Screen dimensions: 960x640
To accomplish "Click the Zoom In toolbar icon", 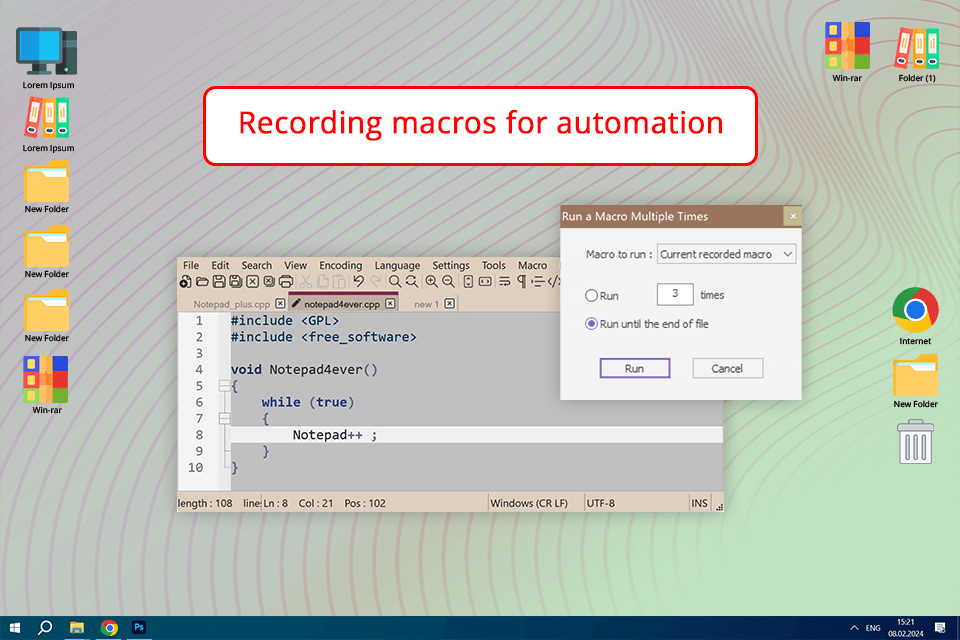I will coord(432,282).
